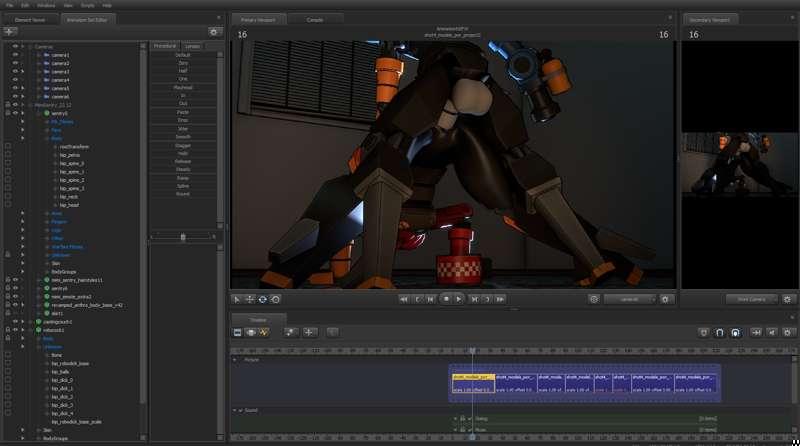Click the preset strength slider handle
This screenshot has width=800, height=446.
click(x=183, y=237)
